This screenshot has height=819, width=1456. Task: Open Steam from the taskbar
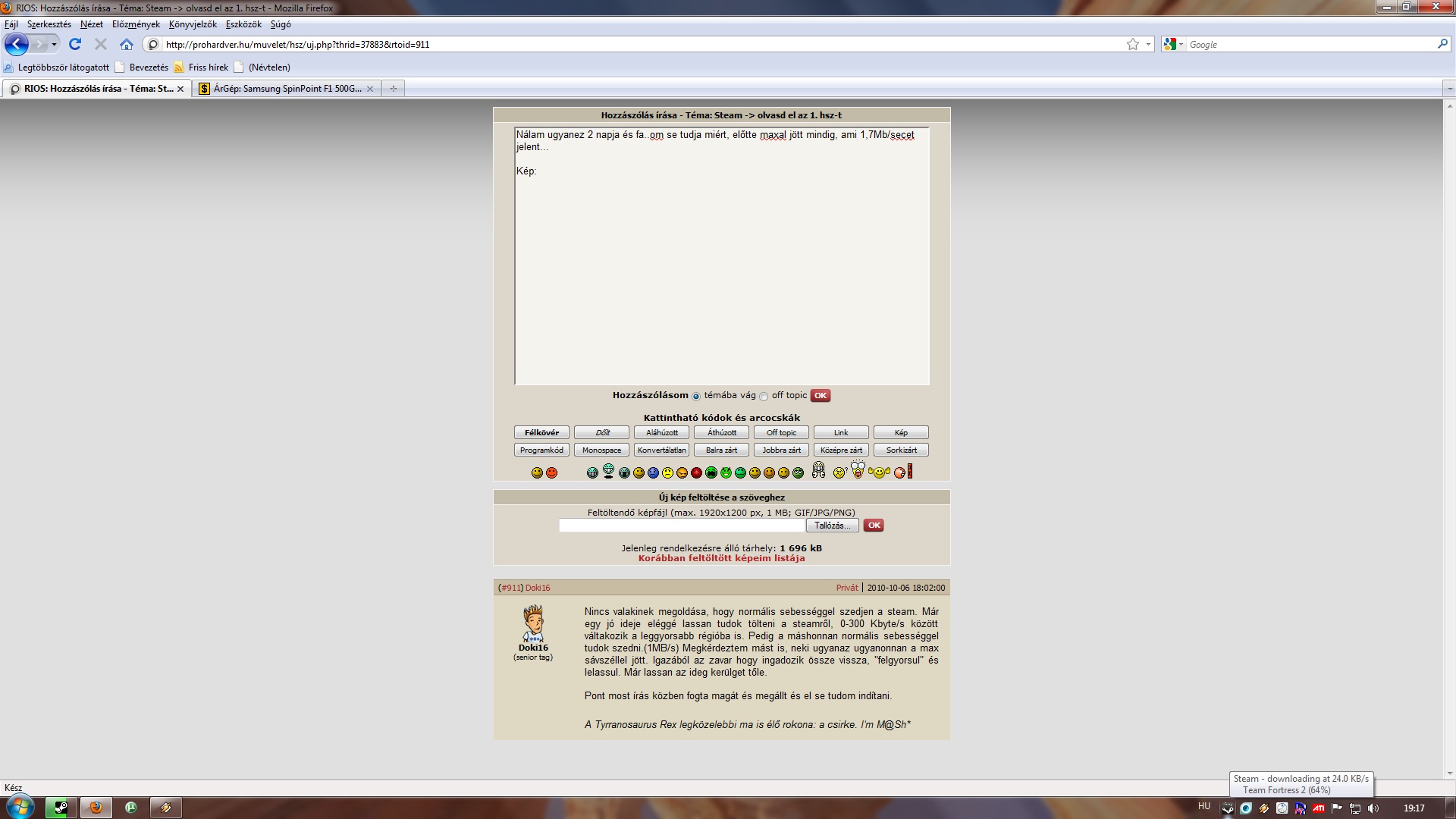click(61, 808)
